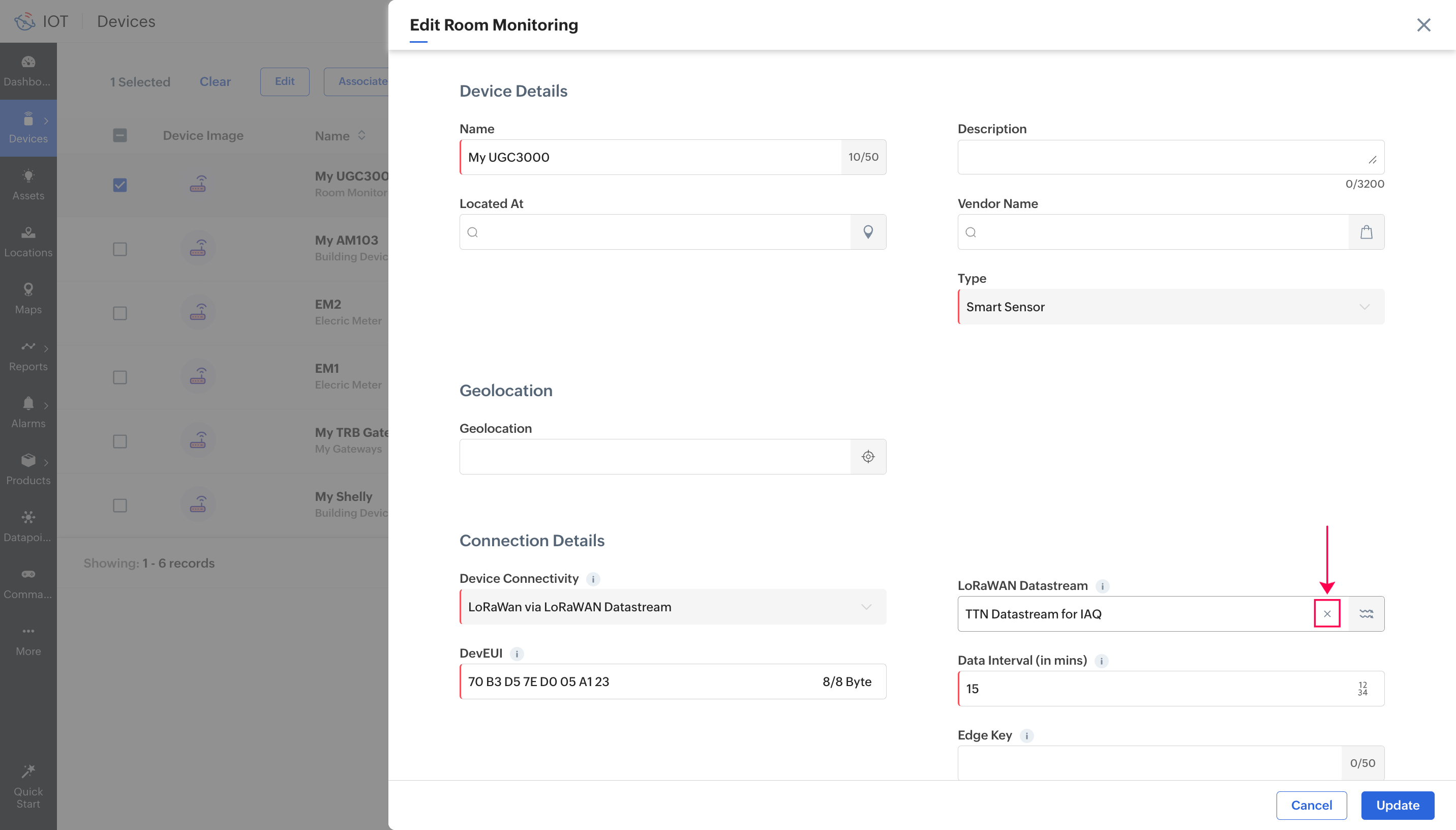This screenshot has height=830, width=1456.
Task: Sort devices by the Name column arrows
Action: pos(362,136)
